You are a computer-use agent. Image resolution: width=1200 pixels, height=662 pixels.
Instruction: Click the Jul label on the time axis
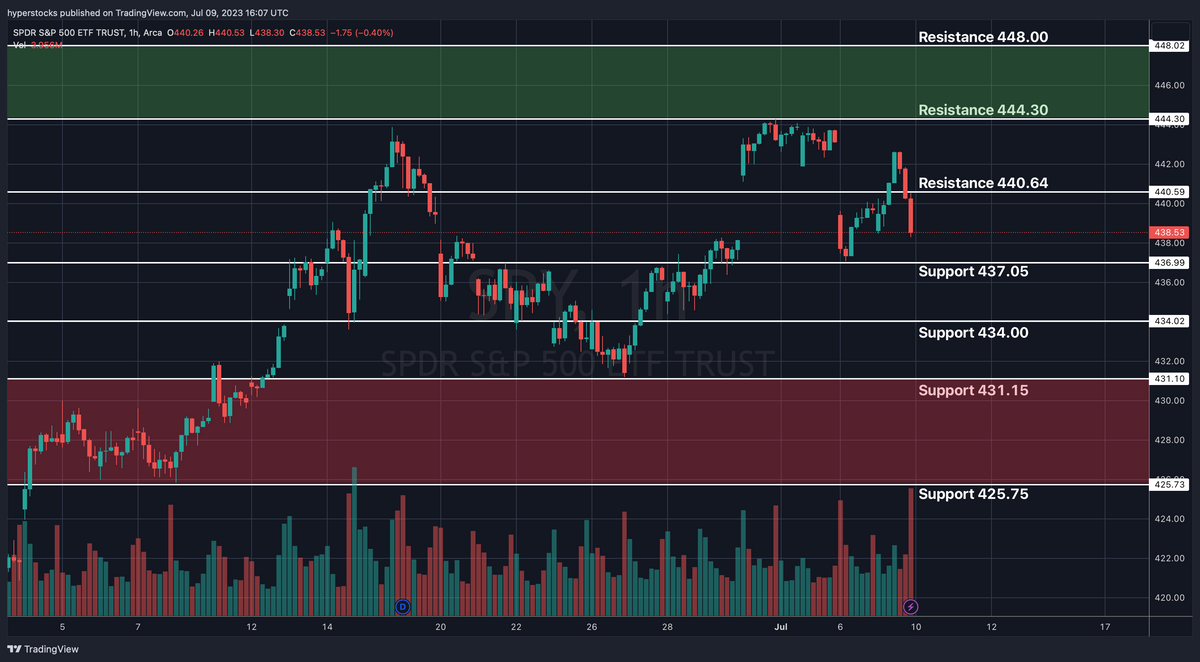780,626
